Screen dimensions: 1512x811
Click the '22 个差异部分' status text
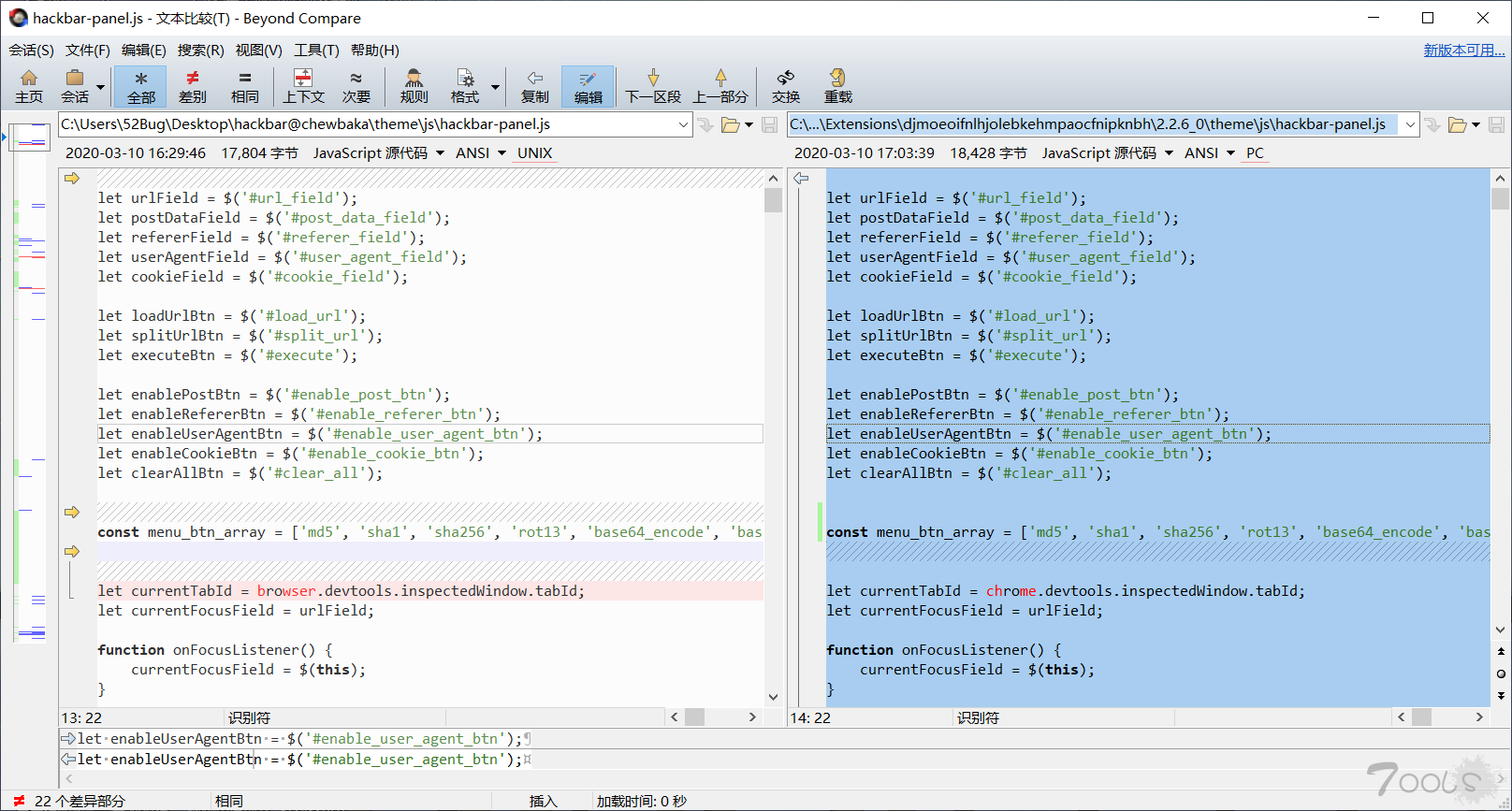coord(80,801)
